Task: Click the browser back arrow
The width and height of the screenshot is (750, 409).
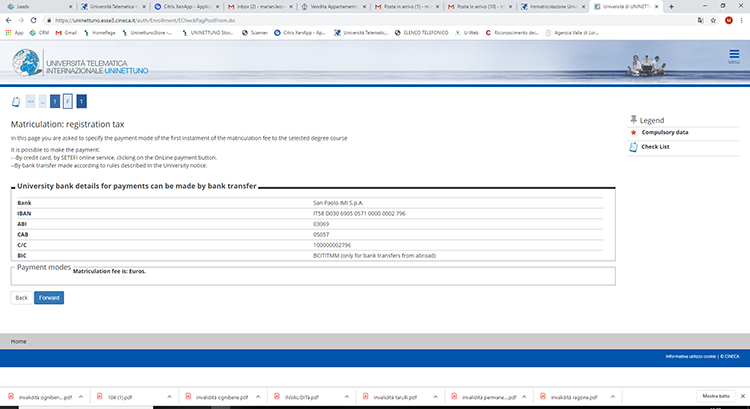Action: [x=8, y=19]
